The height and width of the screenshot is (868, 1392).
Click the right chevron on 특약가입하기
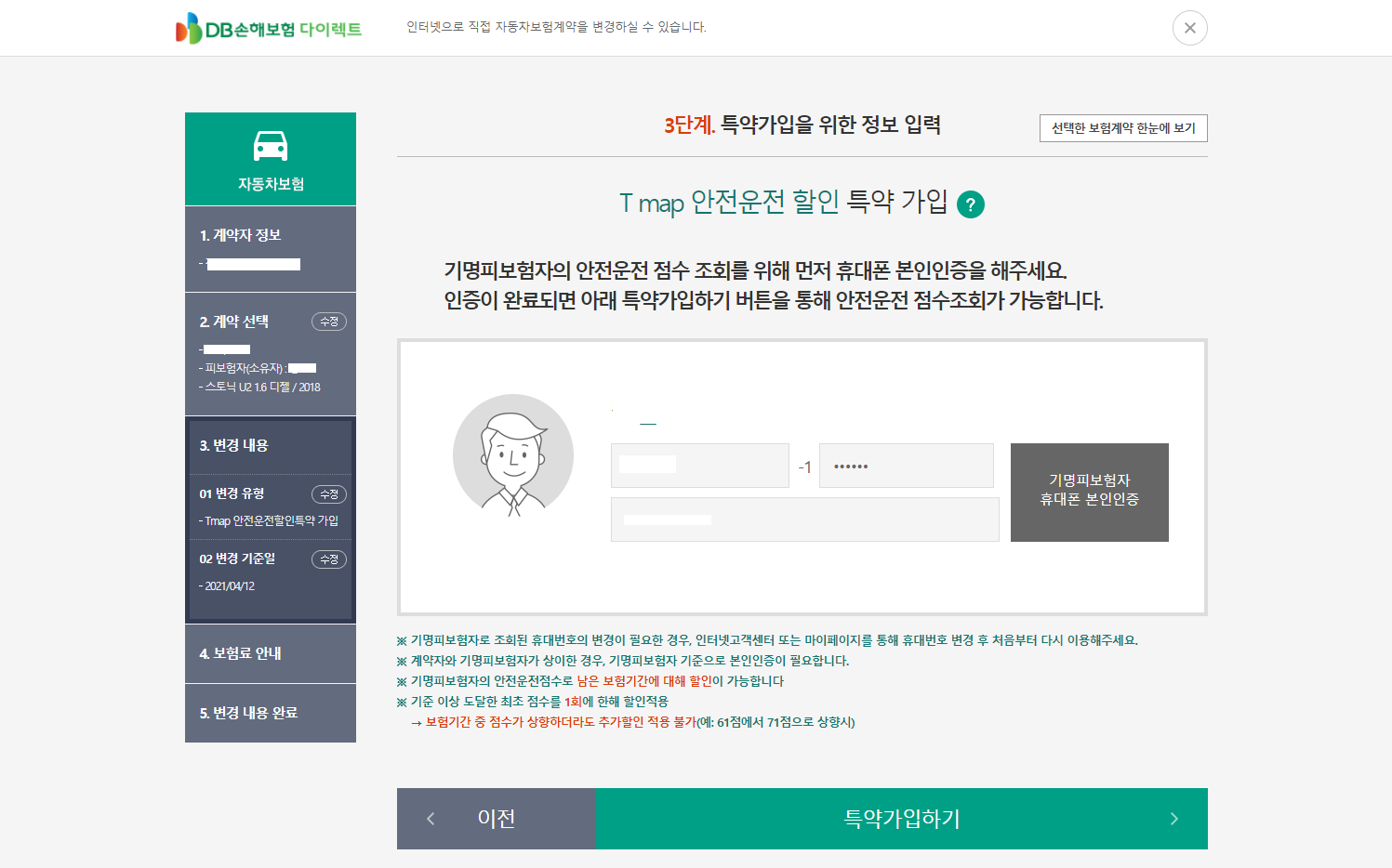point(1173,819)
